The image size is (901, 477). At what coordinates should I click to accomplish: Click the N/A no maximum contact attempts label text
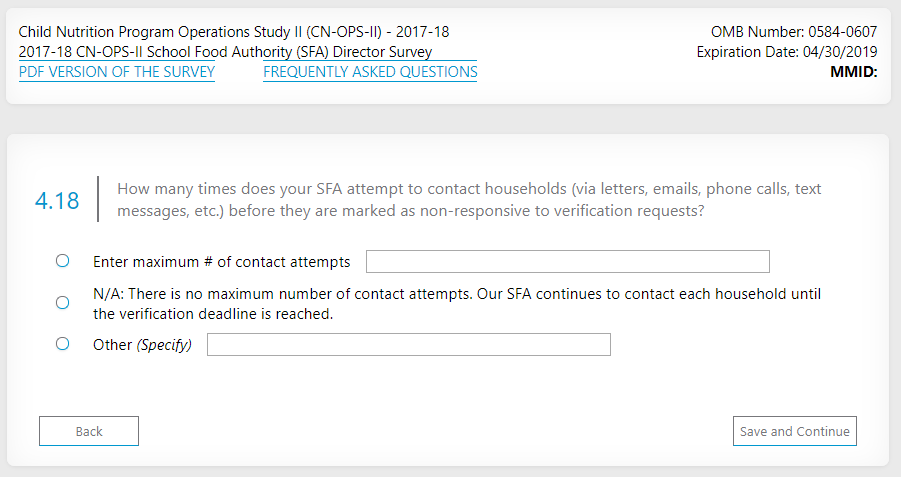[460, 304]
